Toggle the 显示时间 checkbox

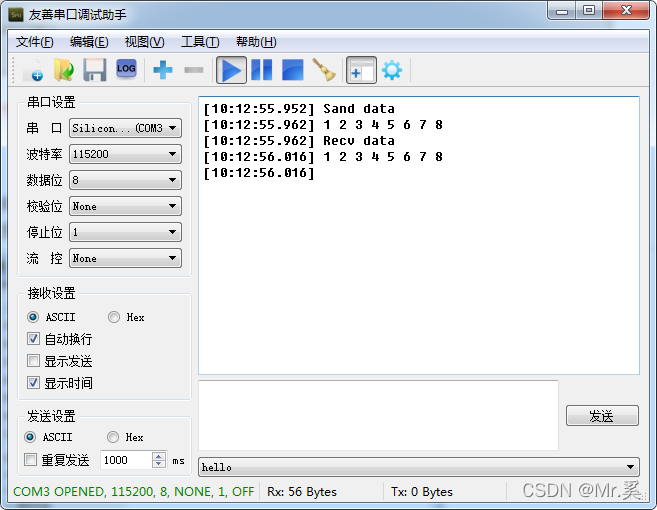pos(34,383)
